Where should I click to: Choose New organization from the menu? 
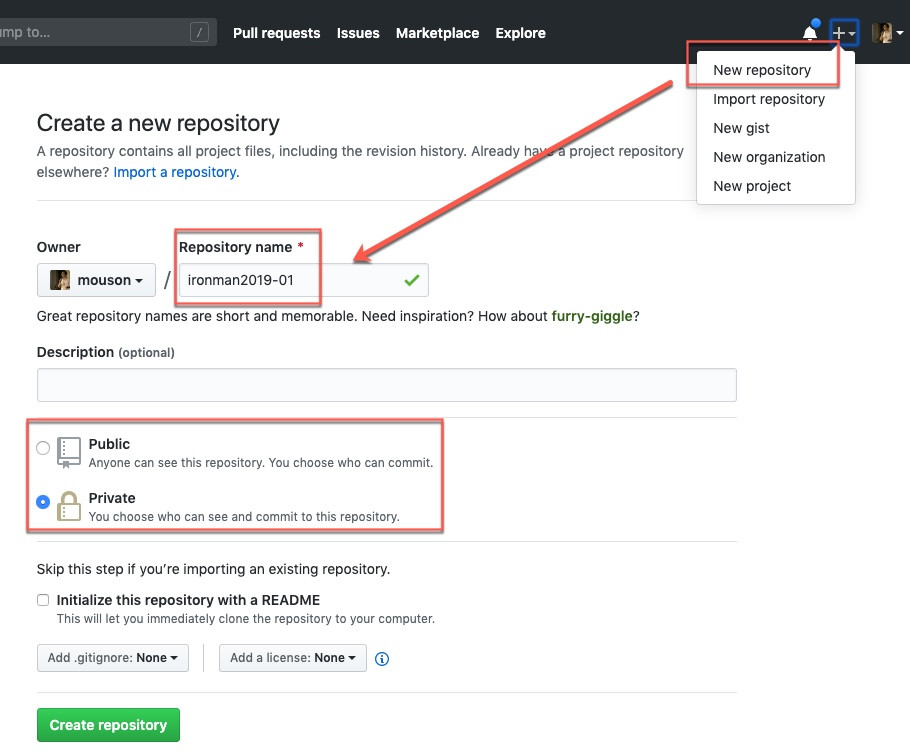(x=769, y=157)
